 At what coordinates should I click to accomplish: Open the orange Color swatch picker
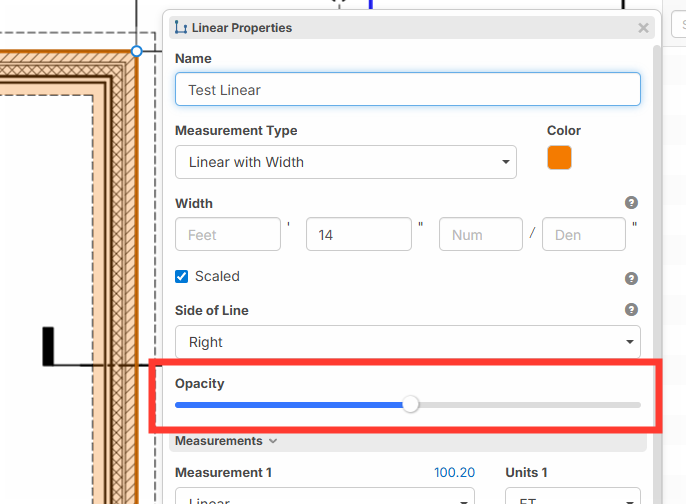tap(559, 158)
